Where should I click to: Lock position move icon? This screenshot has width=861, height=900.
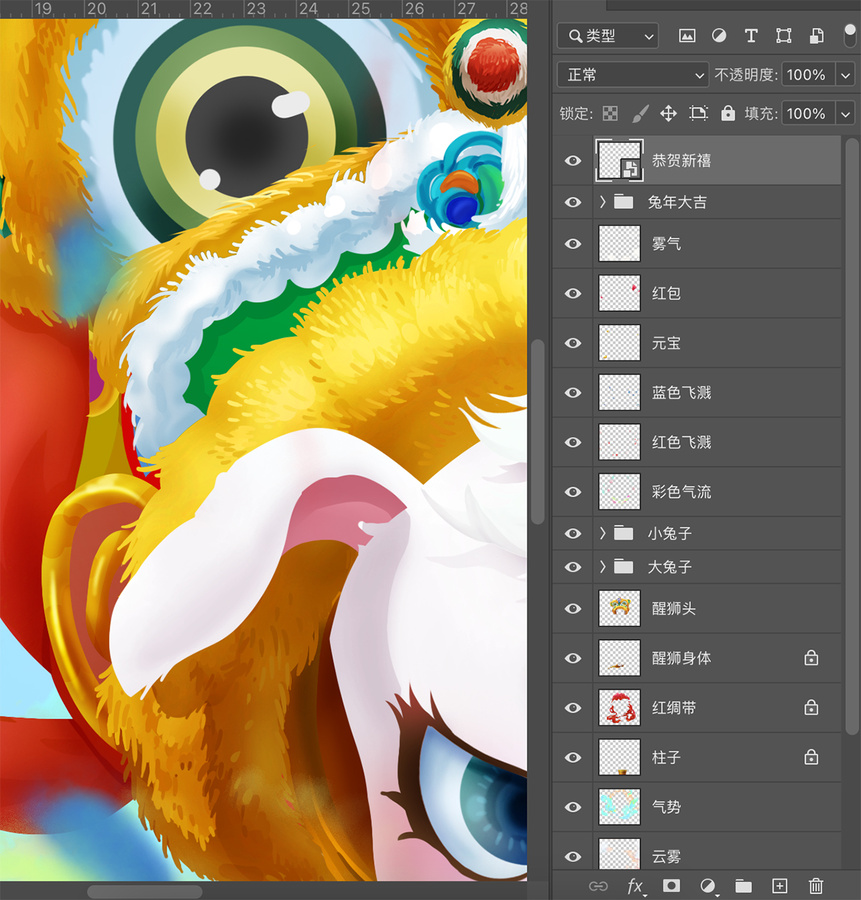tap(668, 114)
